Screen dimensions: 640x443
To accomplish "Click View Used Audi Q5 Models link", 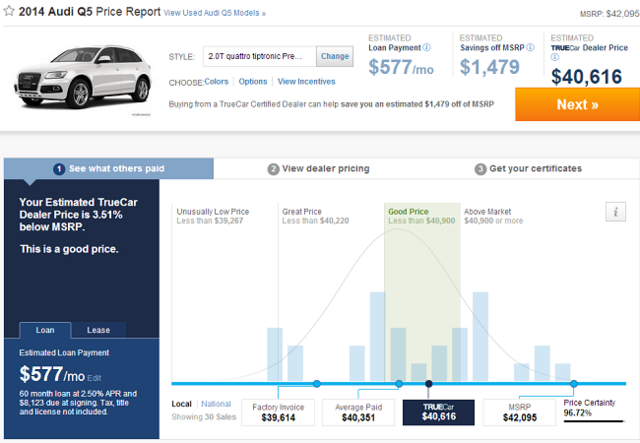I will click(215, 13).
